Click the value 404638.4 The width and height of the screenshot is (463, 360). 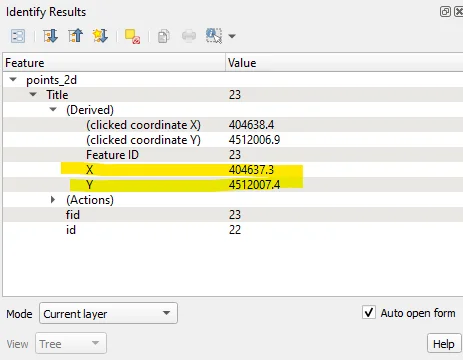coord(251,125)
